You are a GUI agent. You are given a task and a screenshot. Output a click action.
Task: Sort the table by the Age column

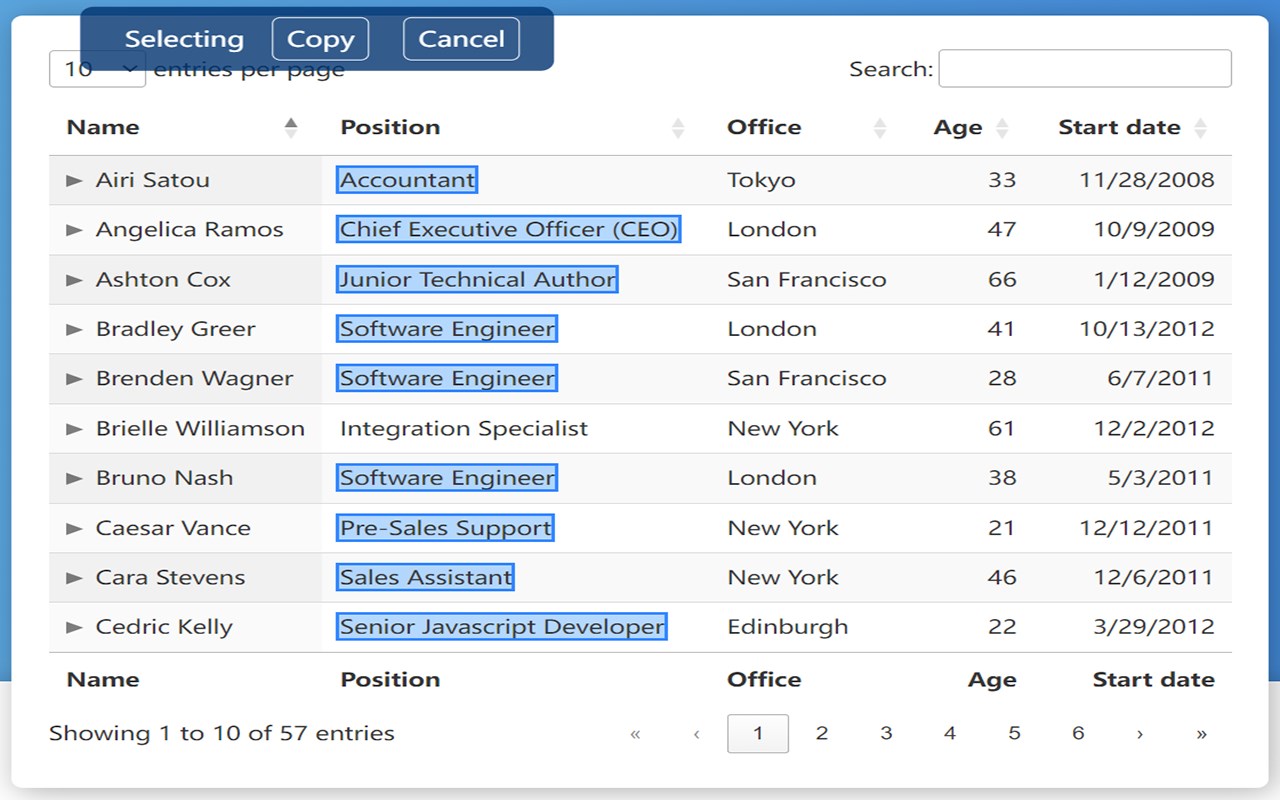click(958, 127)
